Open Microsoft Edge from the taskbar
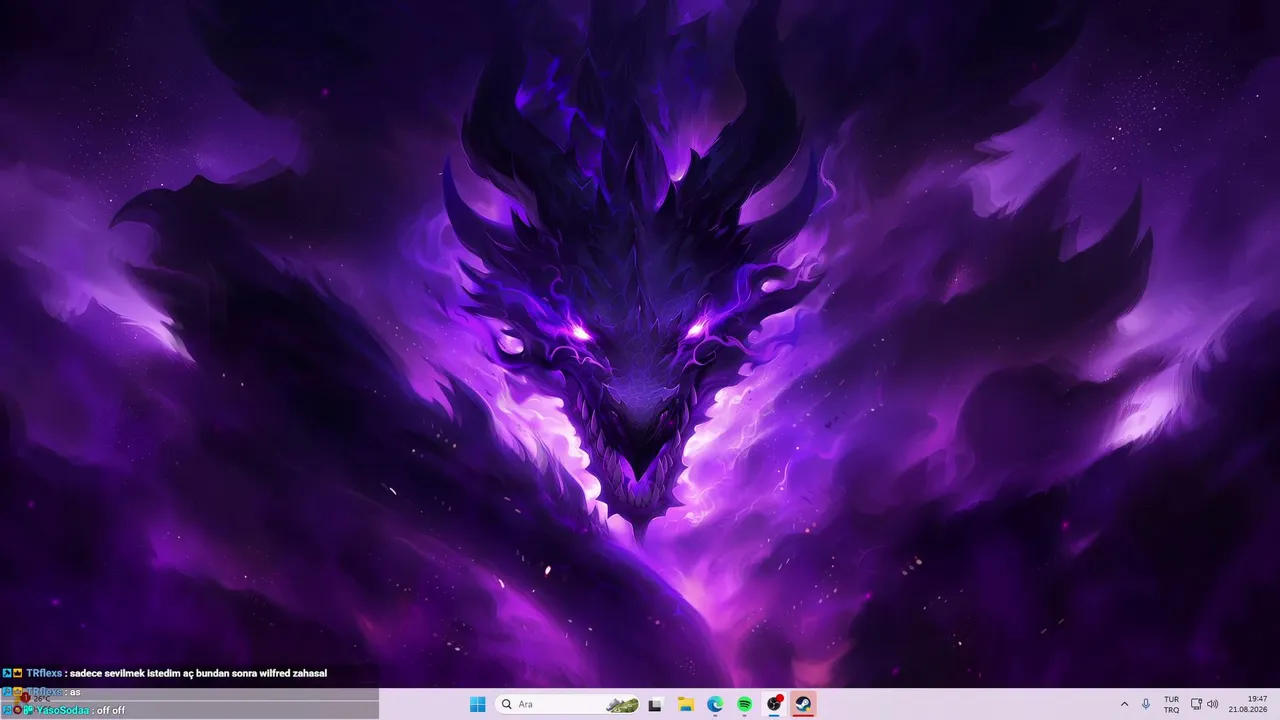 715,704
